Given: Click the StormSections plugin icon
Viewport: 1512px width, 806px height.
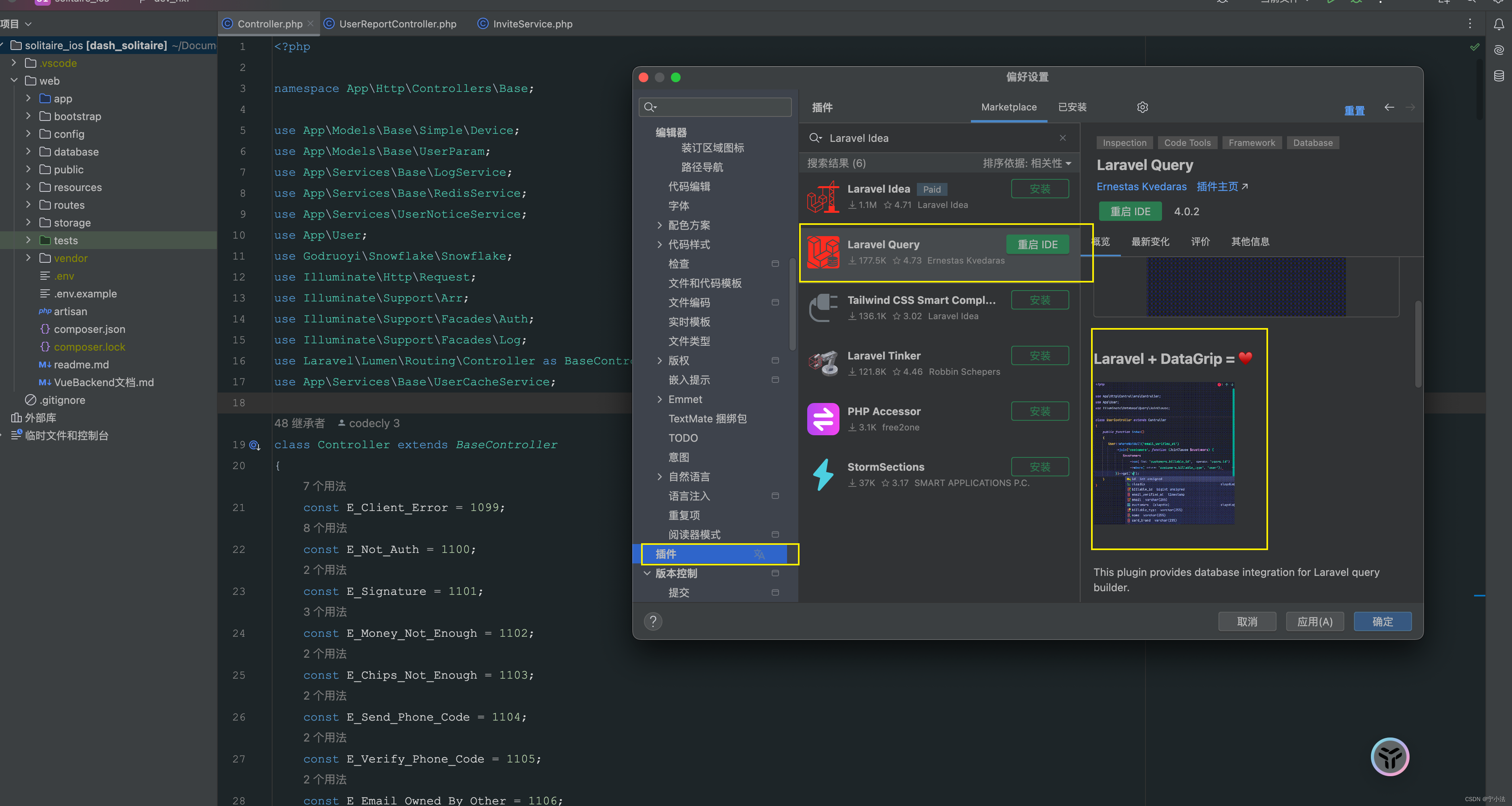Looking at the screenshot, I should coord(823,475).
